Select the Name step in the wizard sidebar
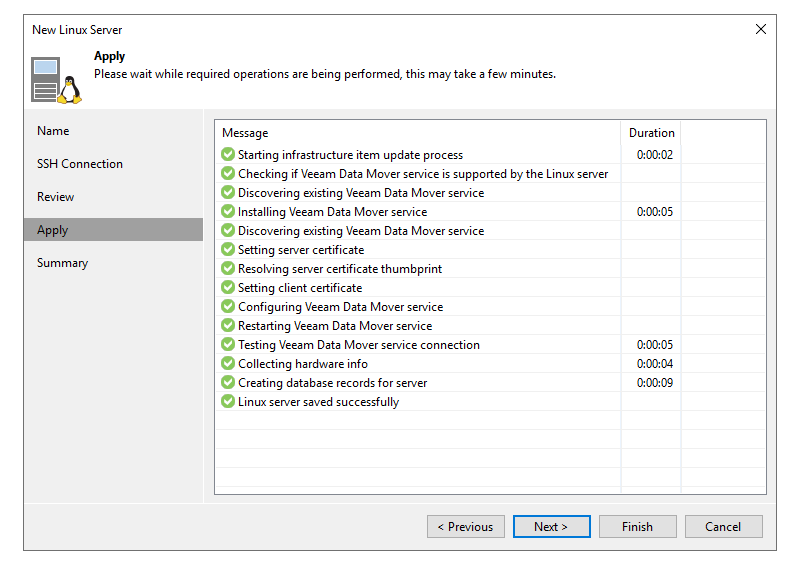Viewport: 801px width, 577px height. point(53,131)
